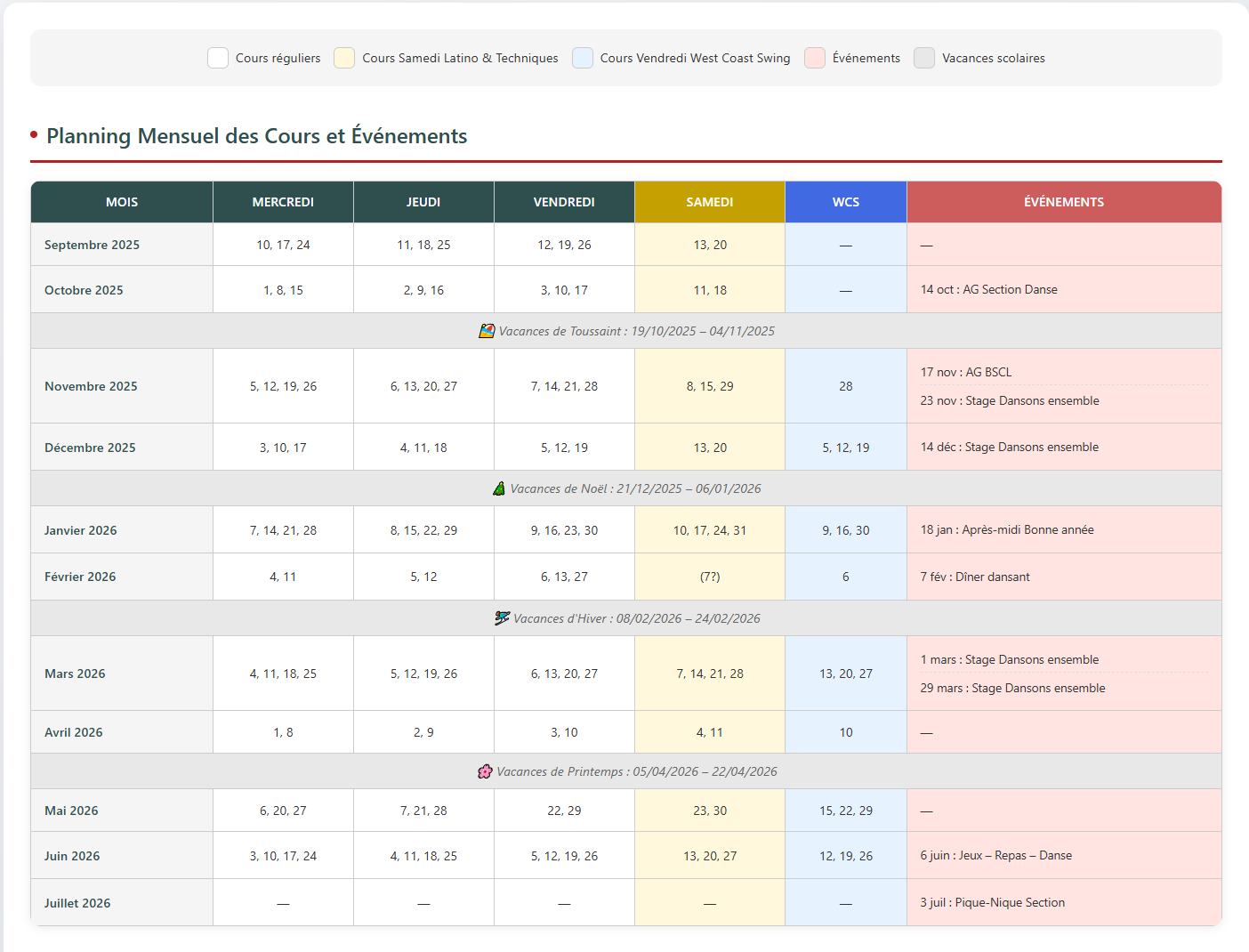The height and width of the screenshot is (952, 1249).
Task: Click the Février 2026 Samedi (7?) cell
Action: 710,577
